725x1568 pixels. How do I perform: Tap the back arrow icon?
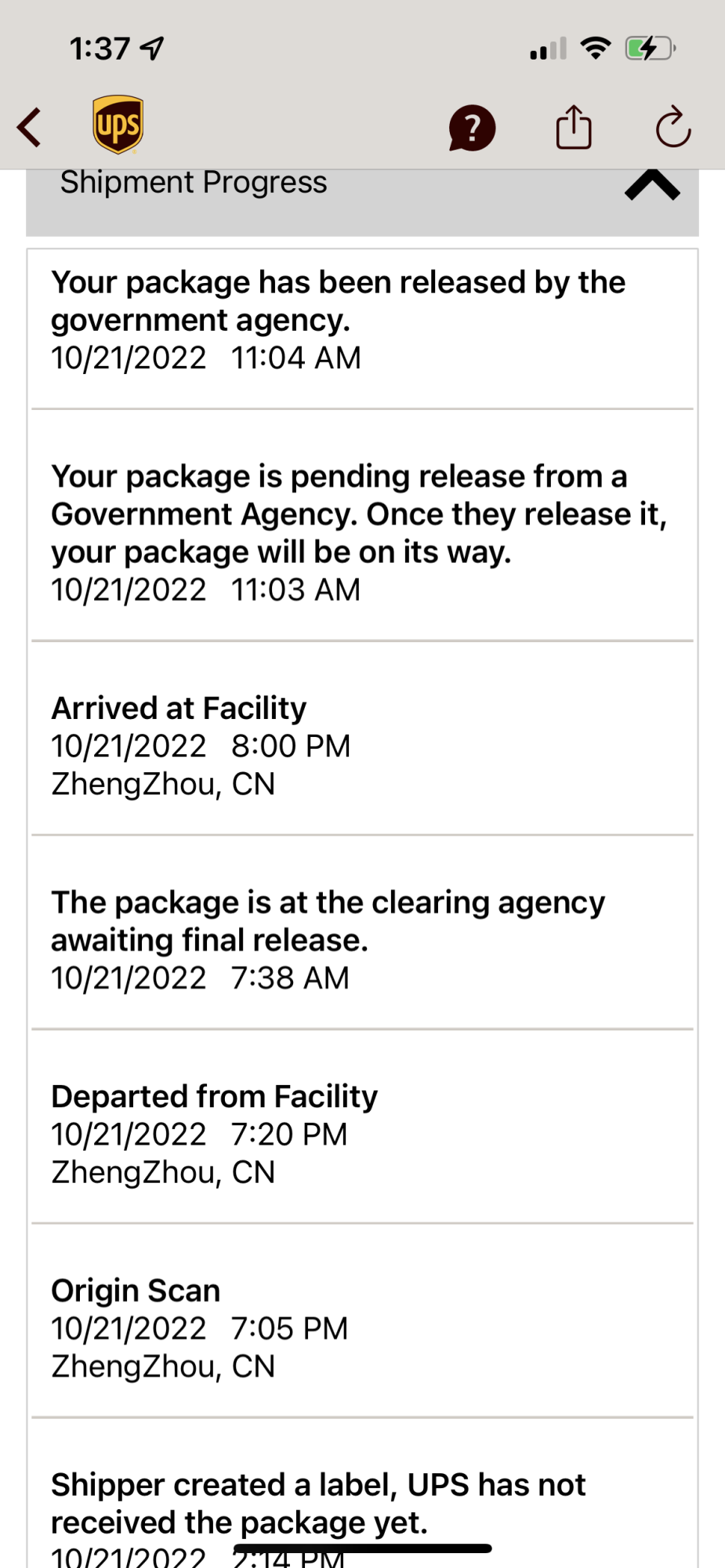tap(30, 127)
